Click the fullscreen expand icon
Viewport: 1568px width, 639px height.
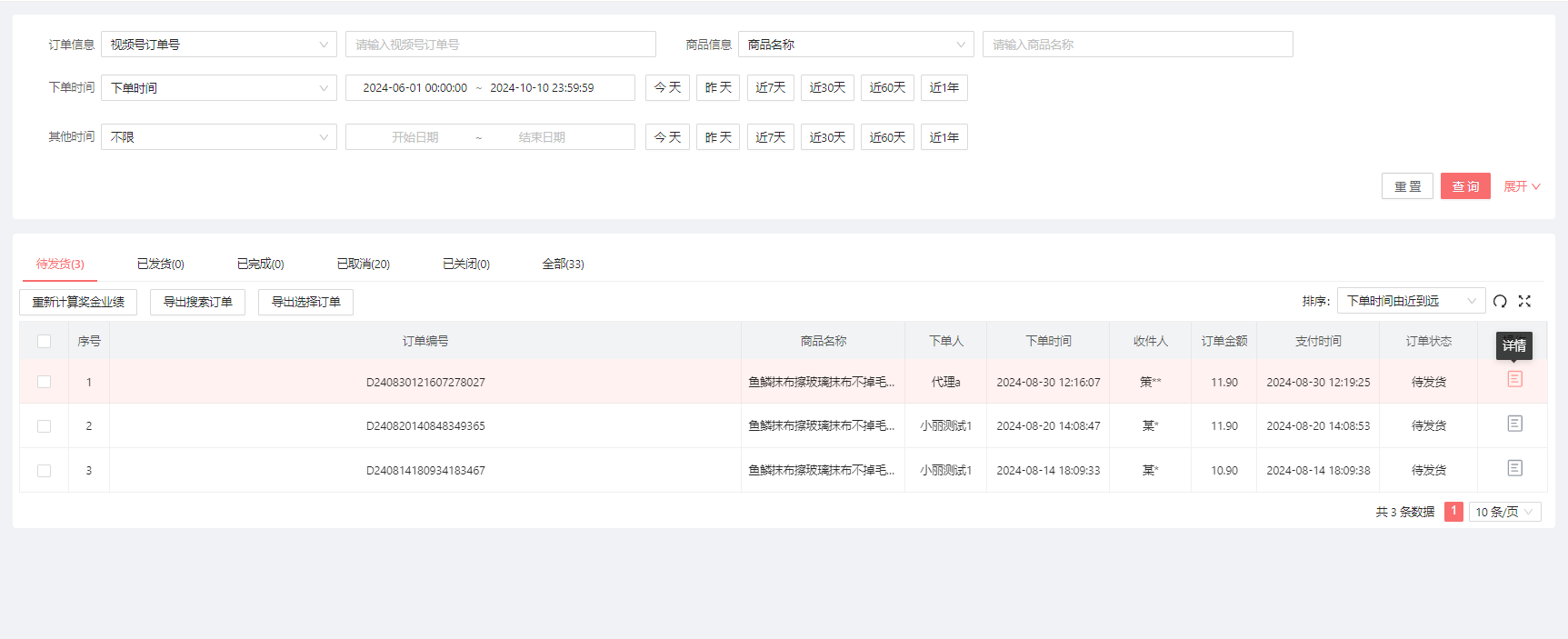click(1524, 301)
